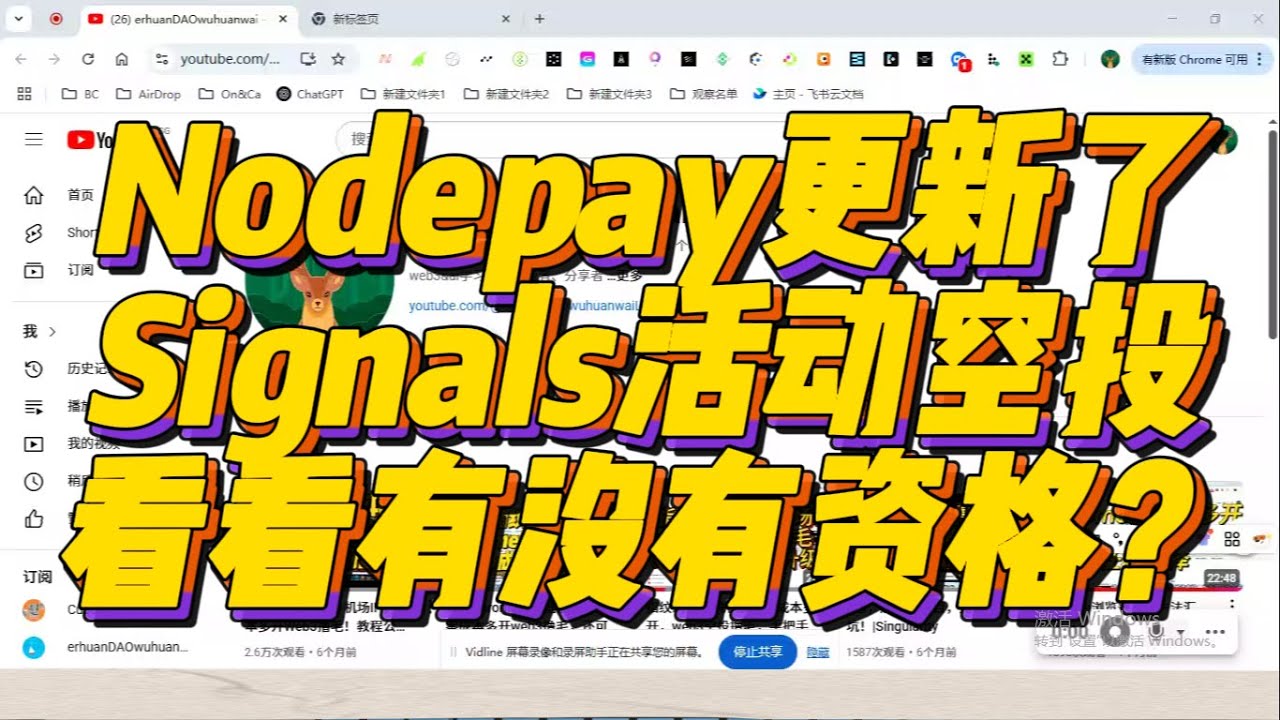
Task: Open the watch later clock icon
Action: 34,481
